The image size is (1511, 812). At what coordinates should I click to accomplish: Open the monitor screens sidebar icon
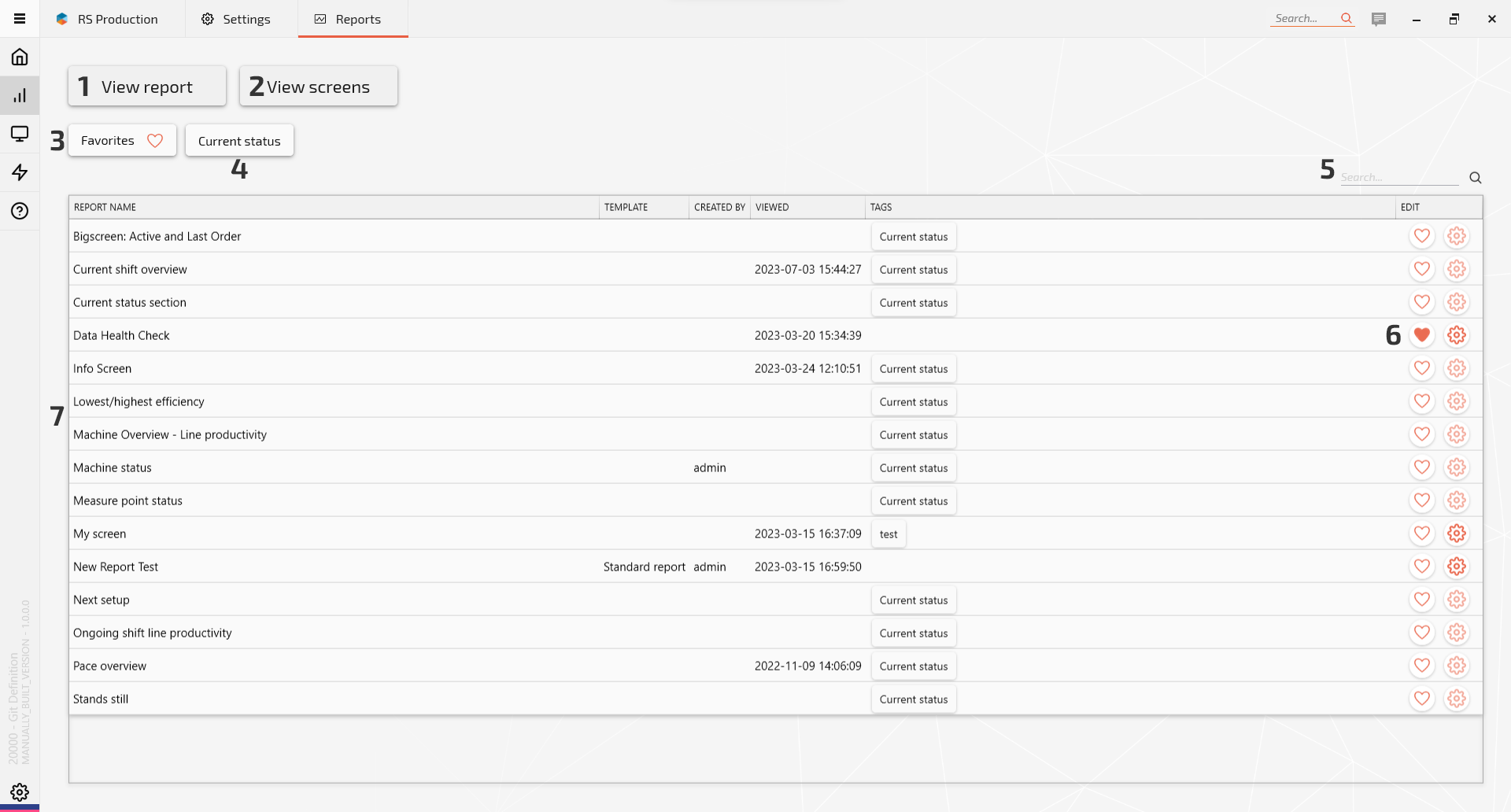20,134
